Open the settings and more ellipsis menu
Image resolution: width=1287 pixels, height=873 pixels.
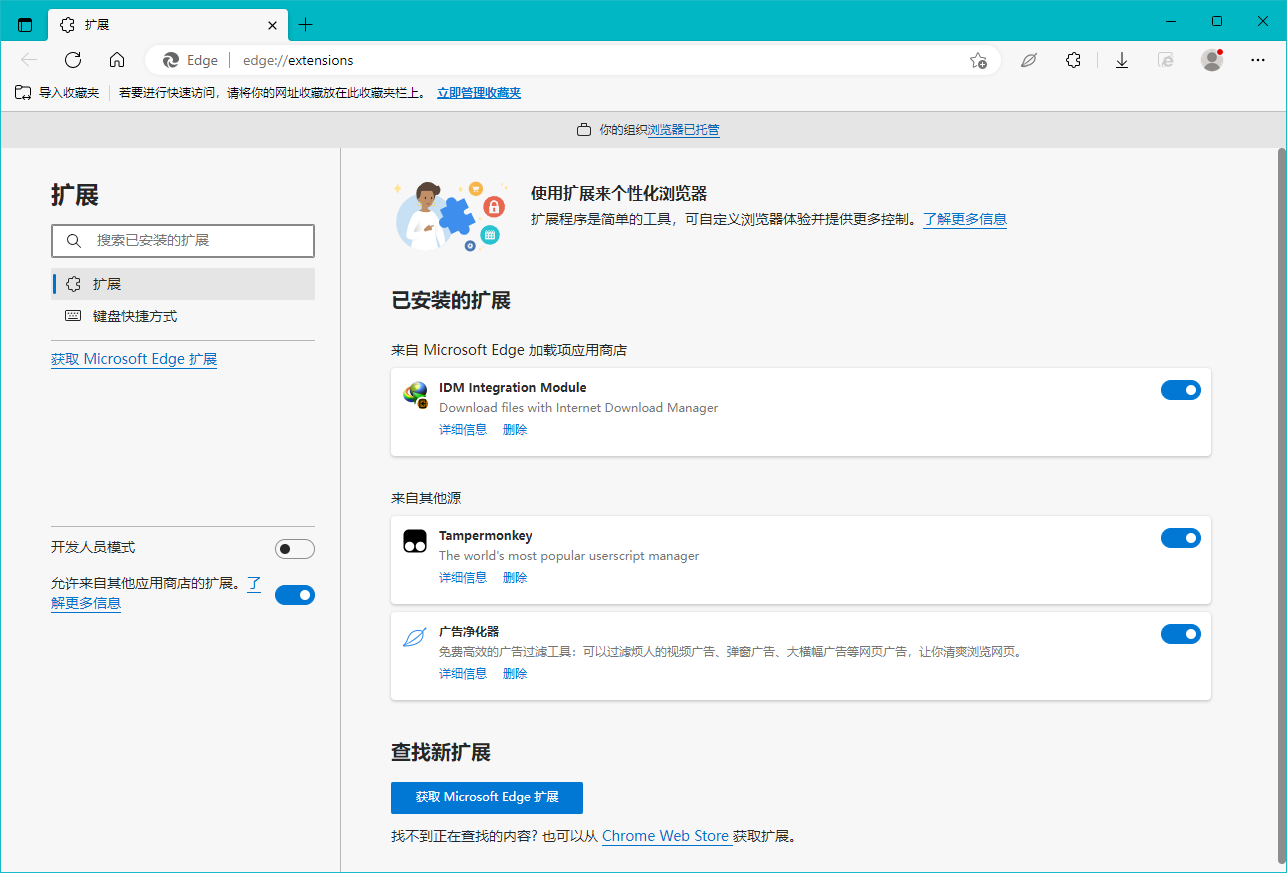(1258, 60)
